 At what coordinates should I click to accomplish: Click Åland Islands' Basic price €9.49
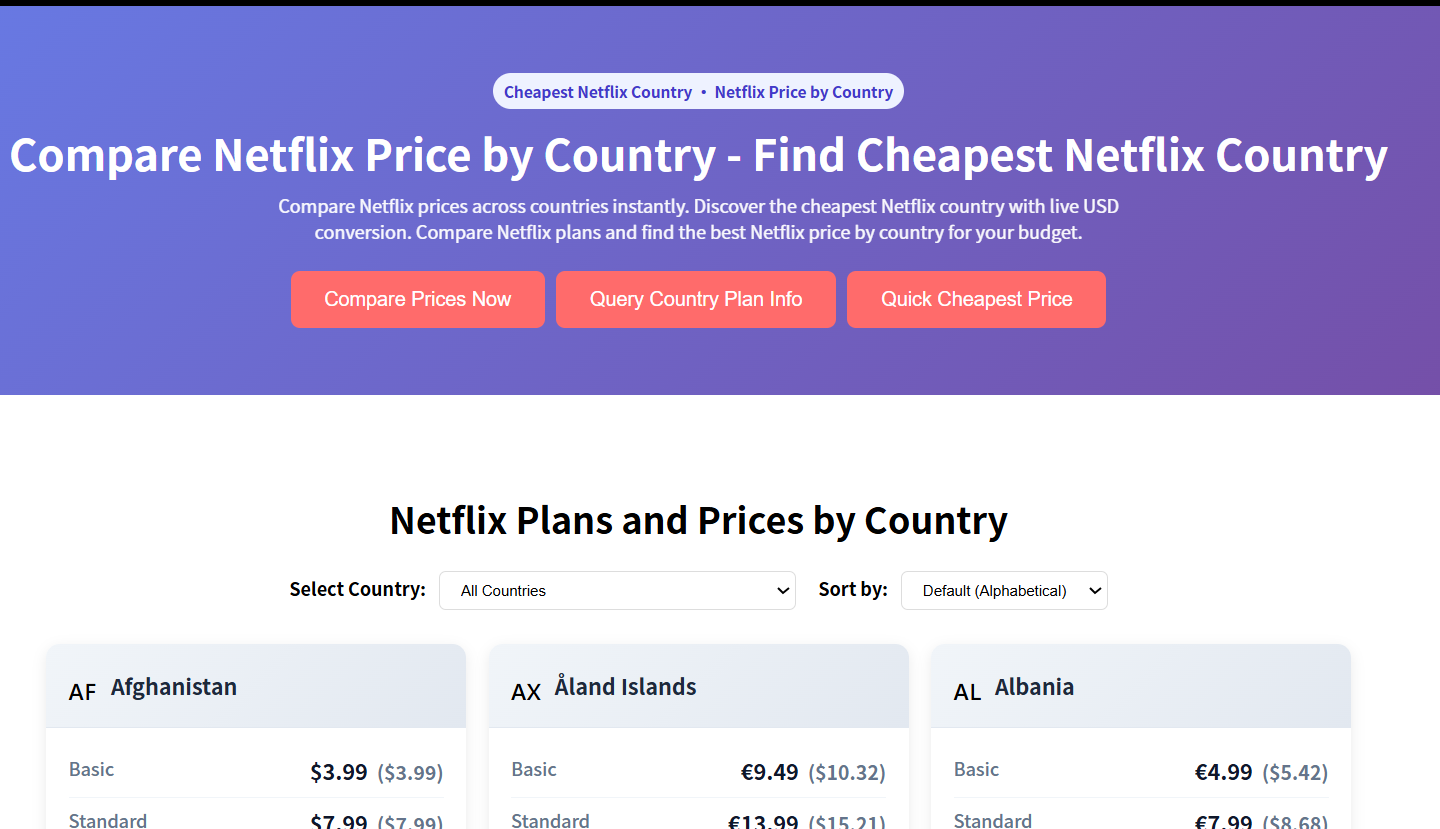[769, 772]
